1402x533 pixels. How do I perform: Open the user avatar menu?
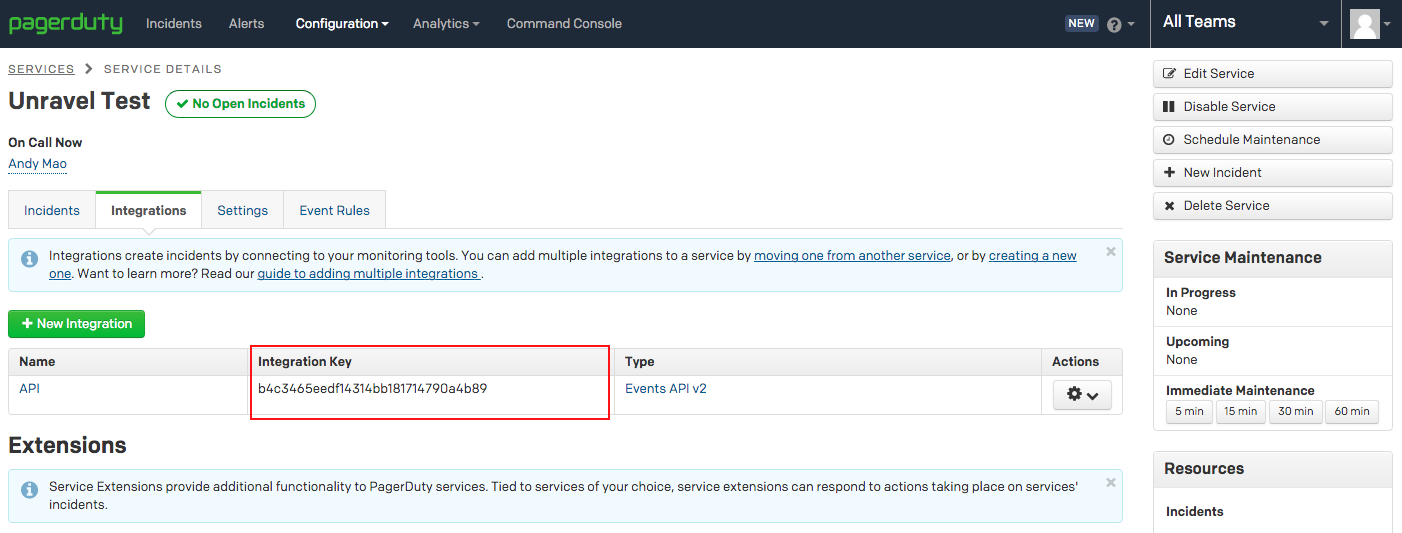coord(1370,24)
